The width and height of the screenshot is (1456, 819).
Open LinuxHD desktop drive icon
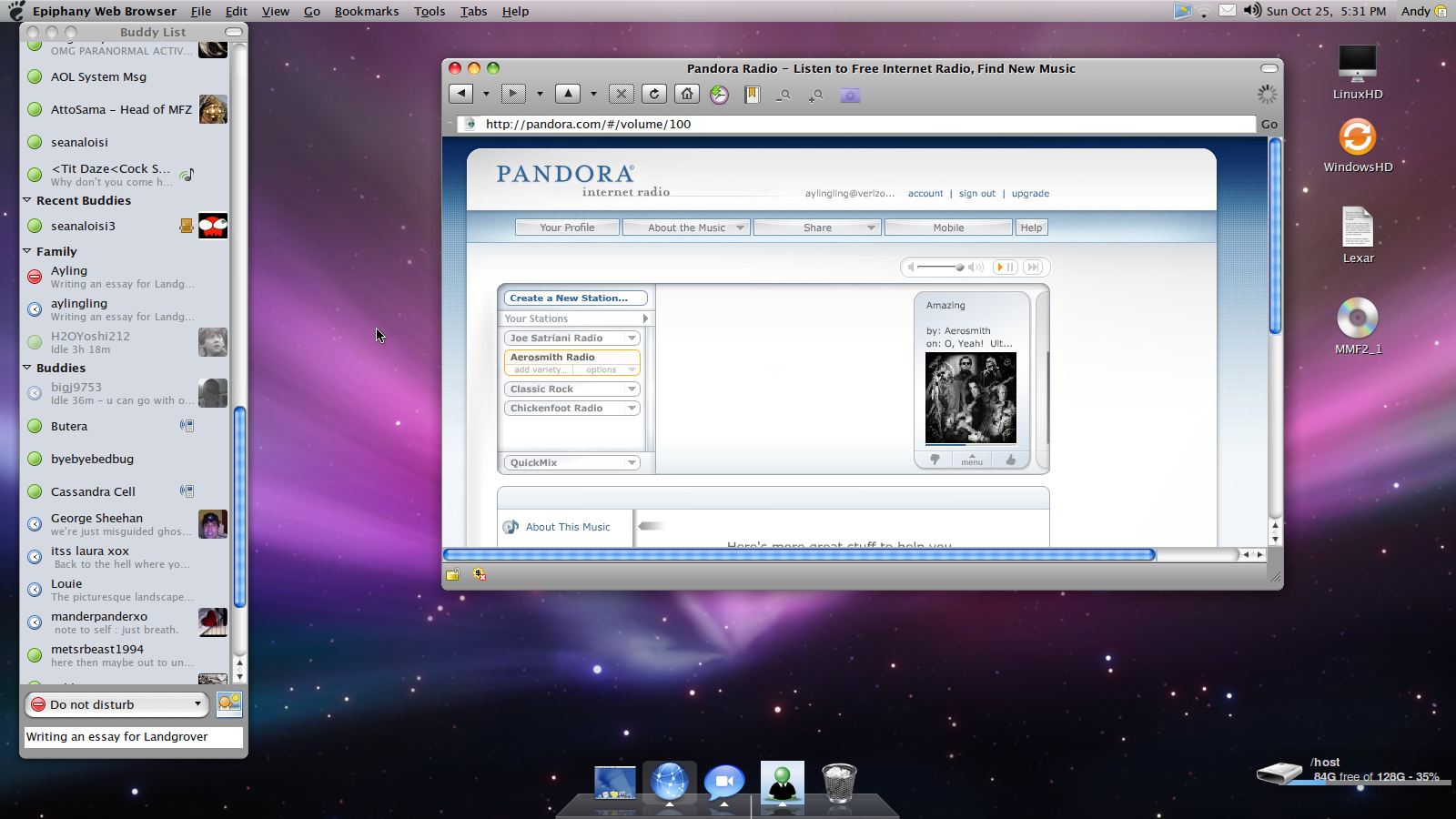click(1358, 66)
